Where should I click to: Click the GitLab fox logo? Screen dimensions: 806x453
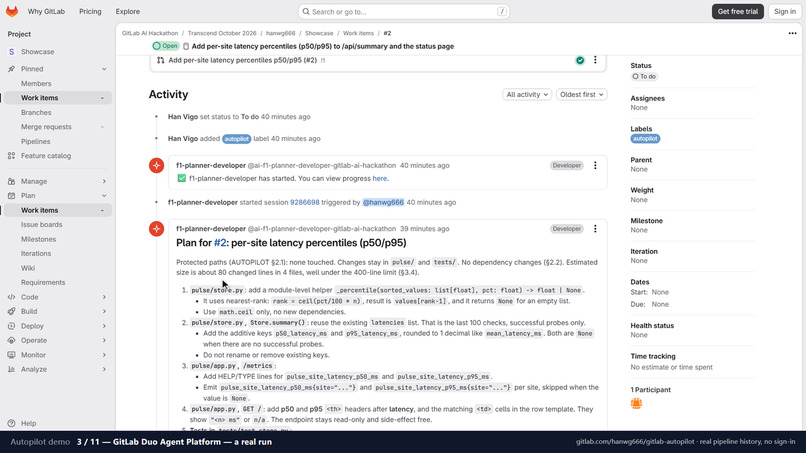(12, 11)
